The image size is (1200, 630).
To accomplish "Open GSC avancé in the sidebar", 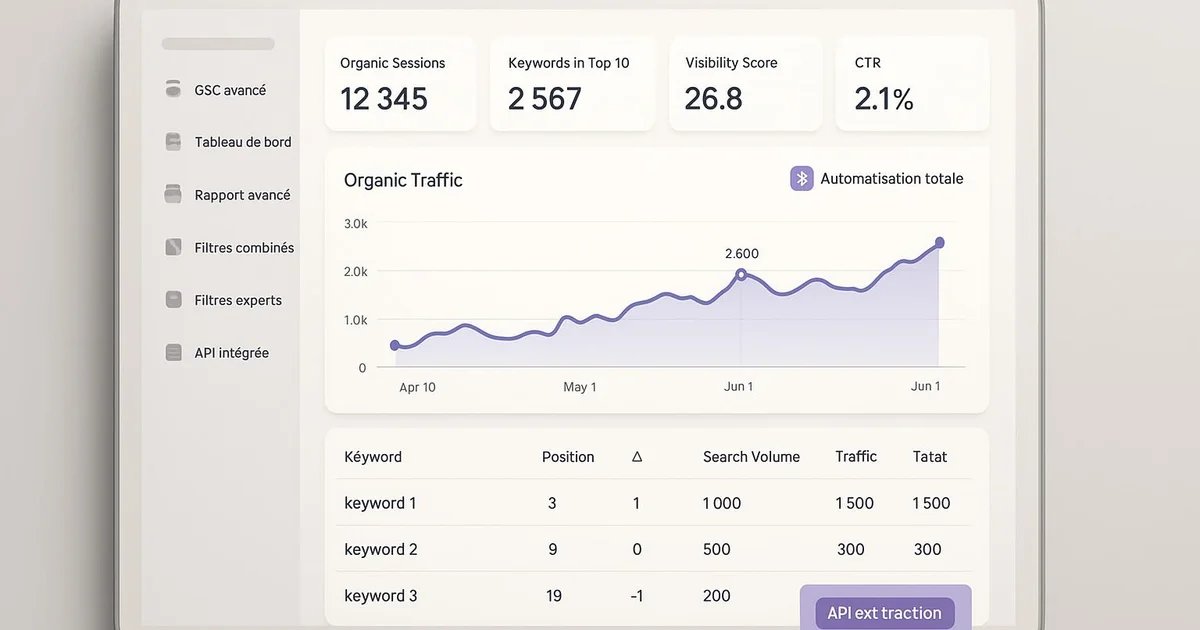I will click(230, 90).
